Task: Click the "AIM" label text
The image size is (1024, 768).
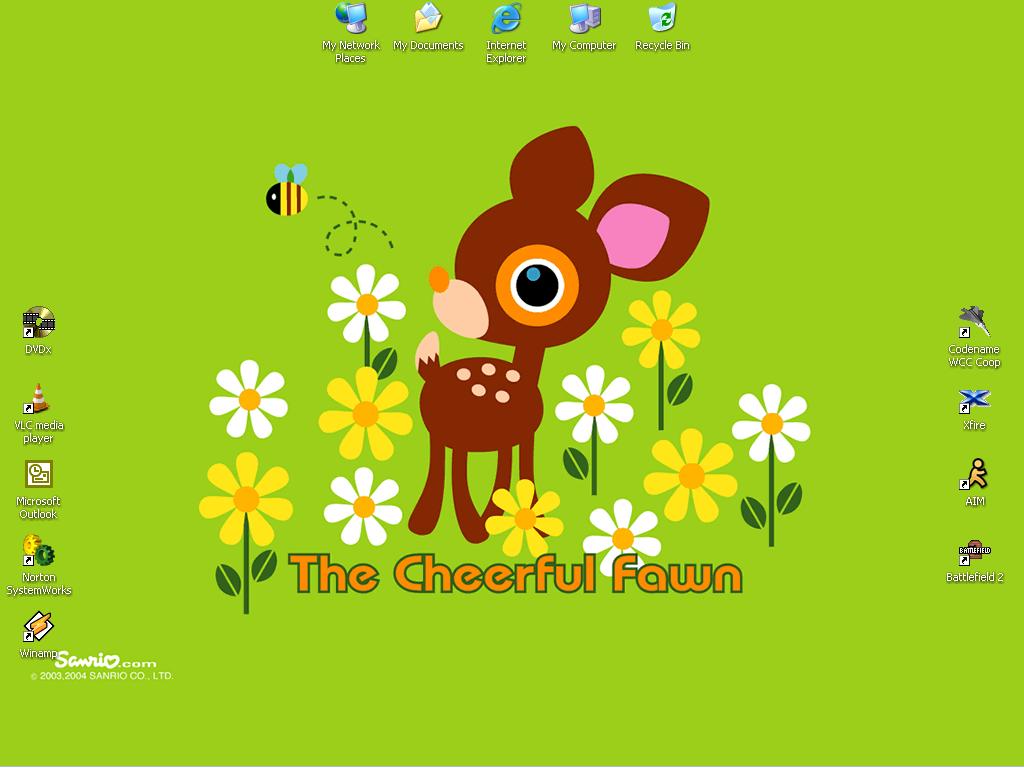Action: (x=974, y=502)
